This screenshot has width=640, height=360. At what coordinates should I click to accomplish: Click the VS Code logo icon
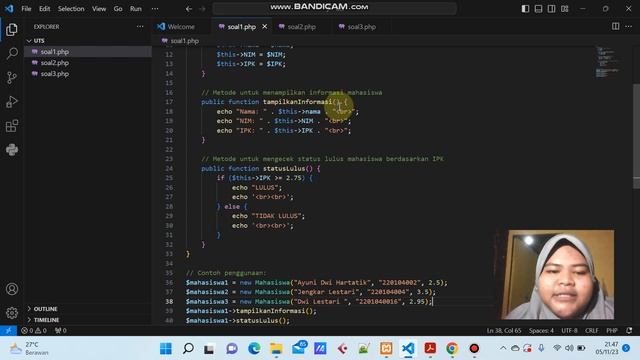coord(9,8)
